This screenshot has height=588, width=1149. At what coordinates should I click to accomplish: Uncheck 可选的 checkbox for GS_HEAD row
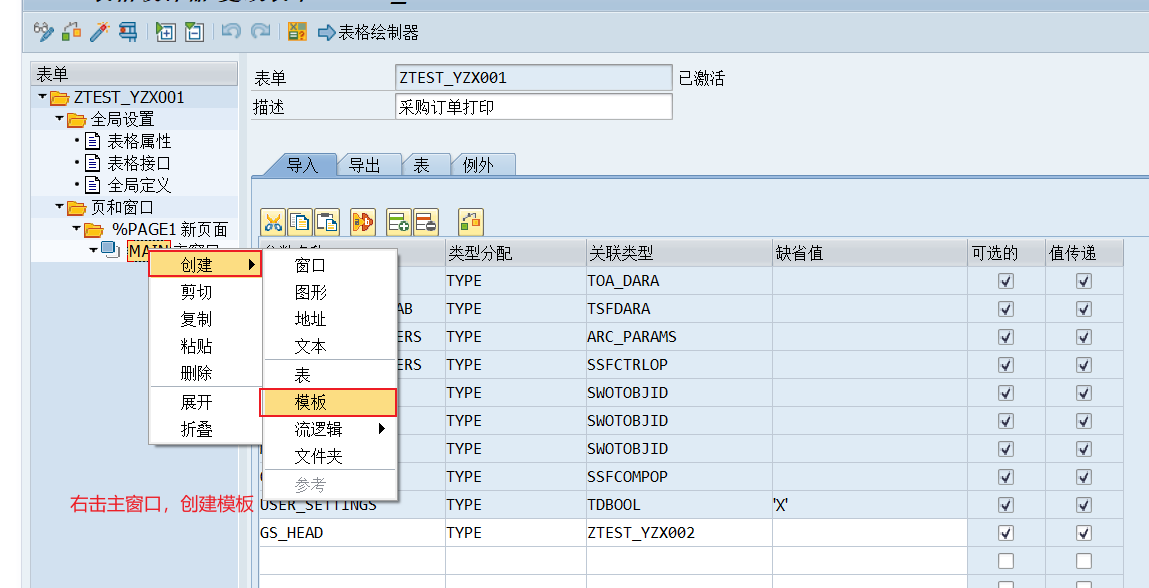click(x=1005, y=533)
